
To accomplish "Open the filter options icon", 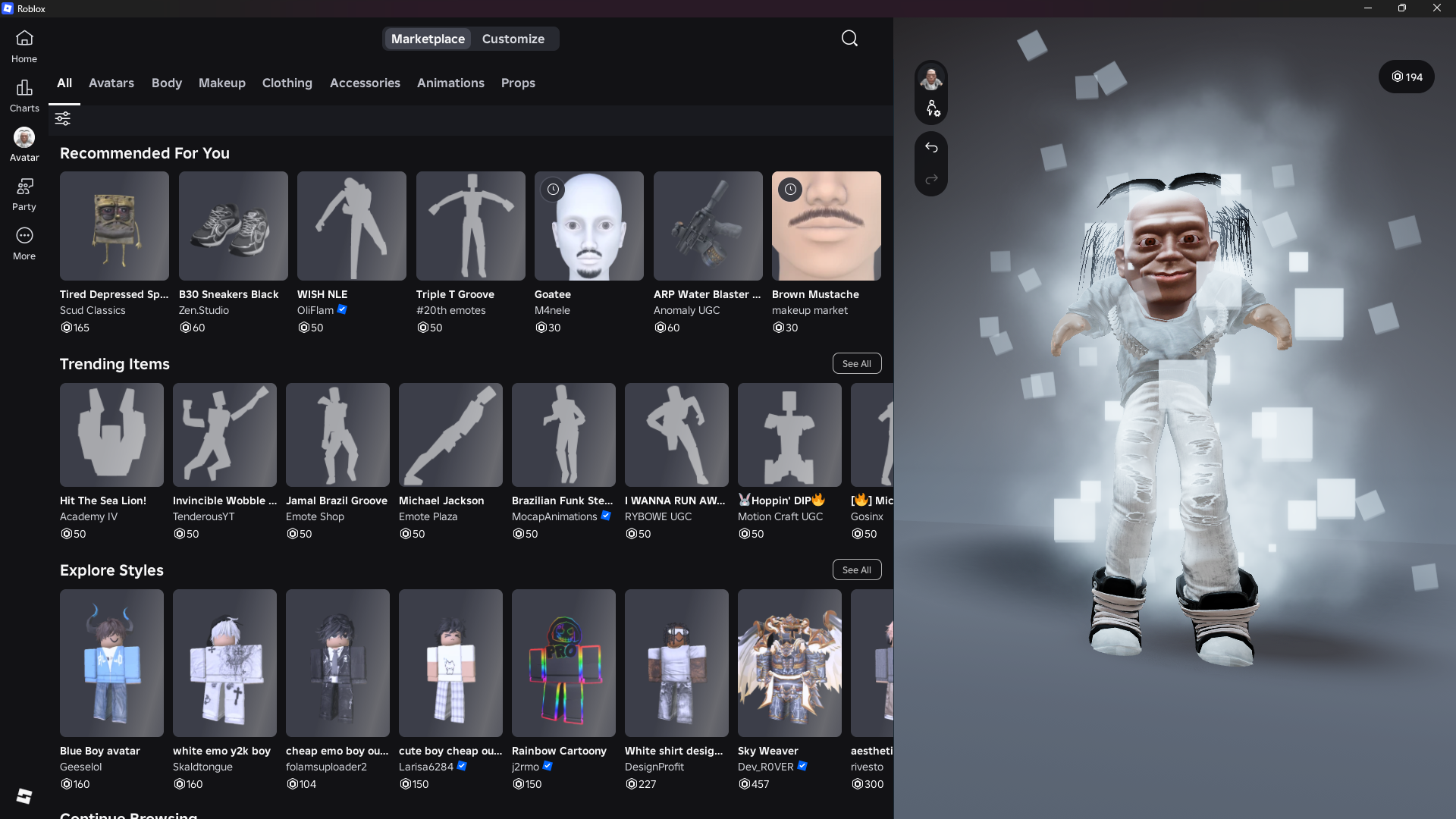I will tap(63, 118).
